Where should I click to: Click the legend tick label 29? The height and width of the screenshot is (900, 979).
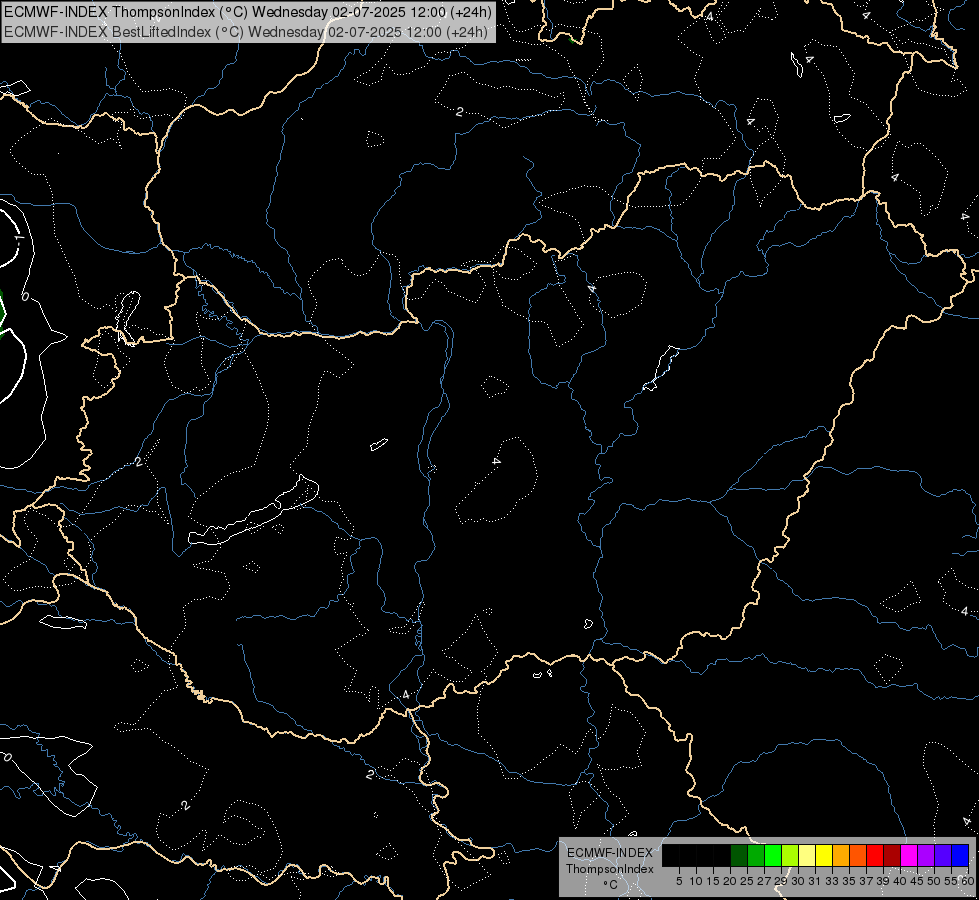pos(781,881)
